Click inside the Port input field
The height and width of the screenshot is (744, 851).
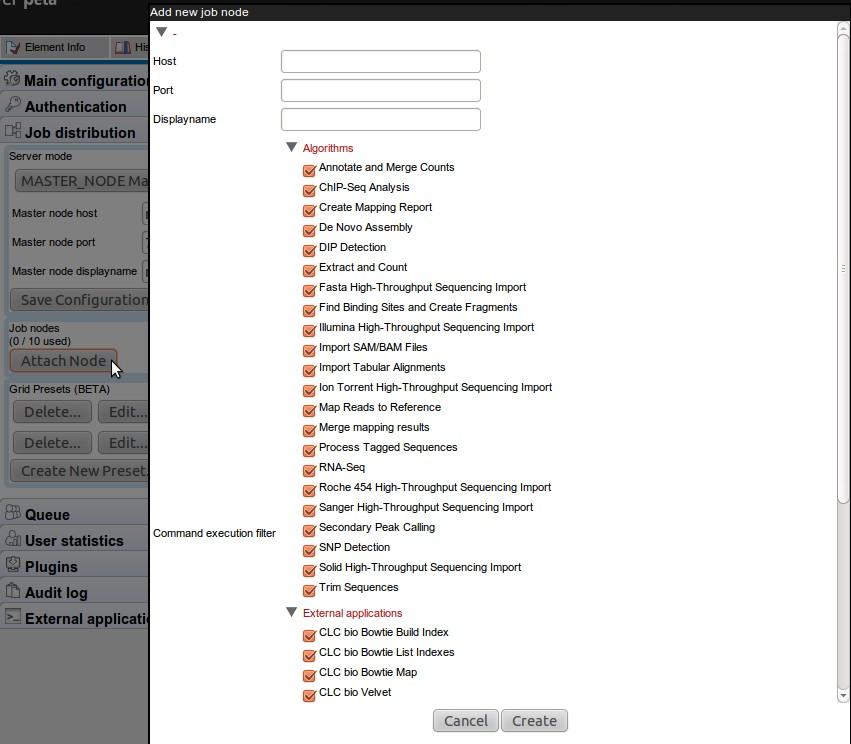click(x=380, y=90)
